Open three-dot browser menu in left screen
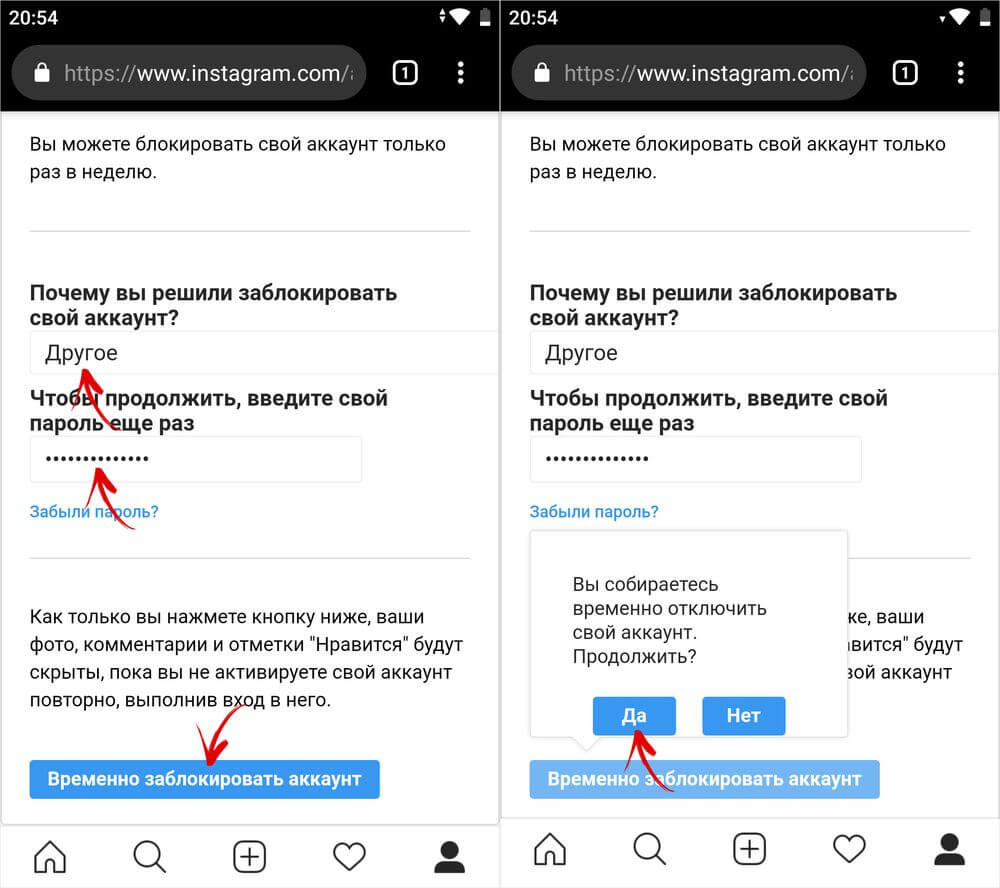Screen dimensions: 1000x888 pos(460,73)
